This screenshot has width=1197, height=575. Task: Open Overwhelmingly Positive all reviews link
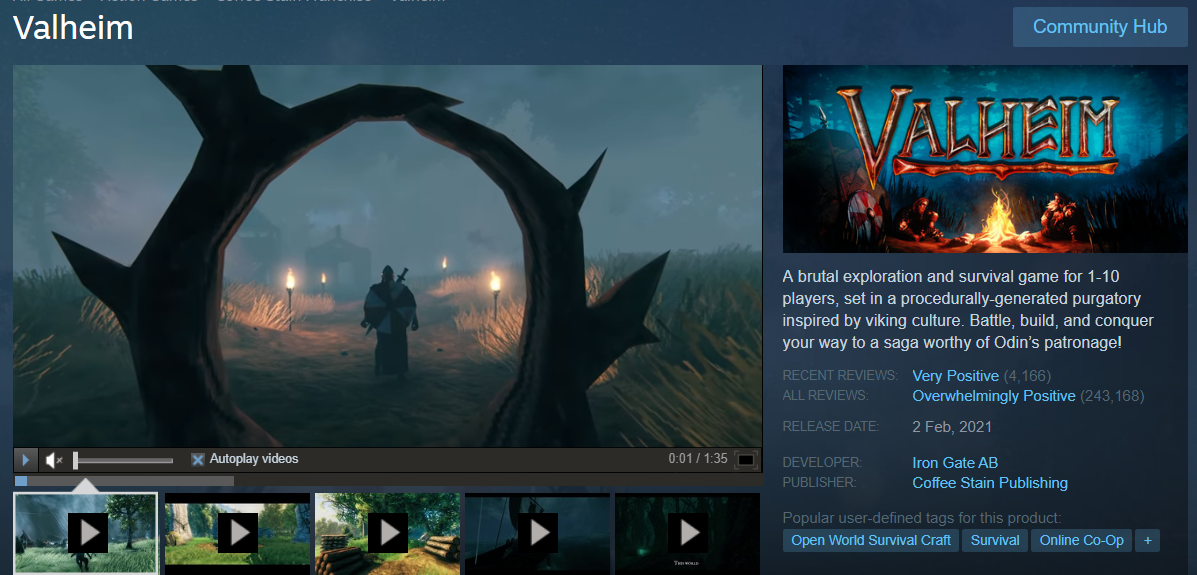(x=993, y=396)
